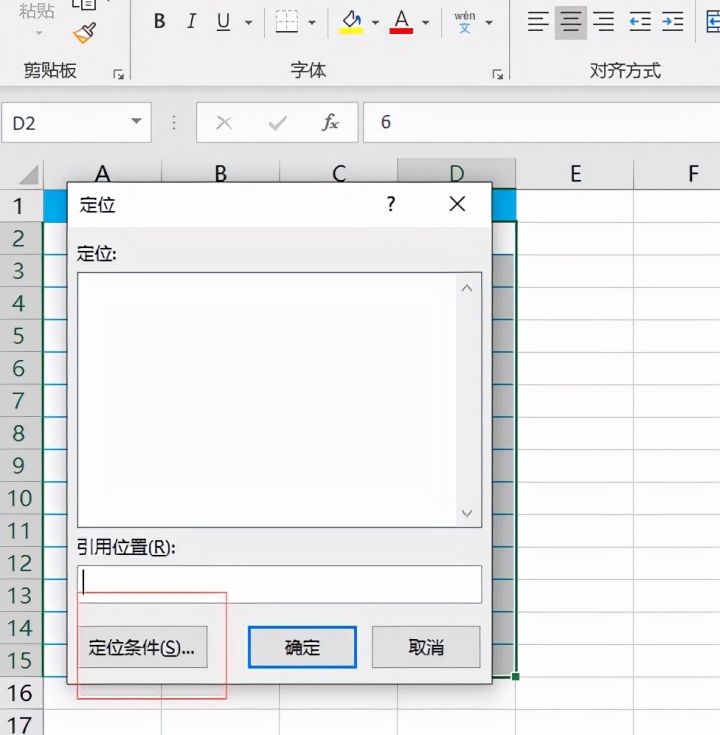Select the Format Painter brush
The width and height of the screenshot is (720, 735).
[x=85, y=33]
